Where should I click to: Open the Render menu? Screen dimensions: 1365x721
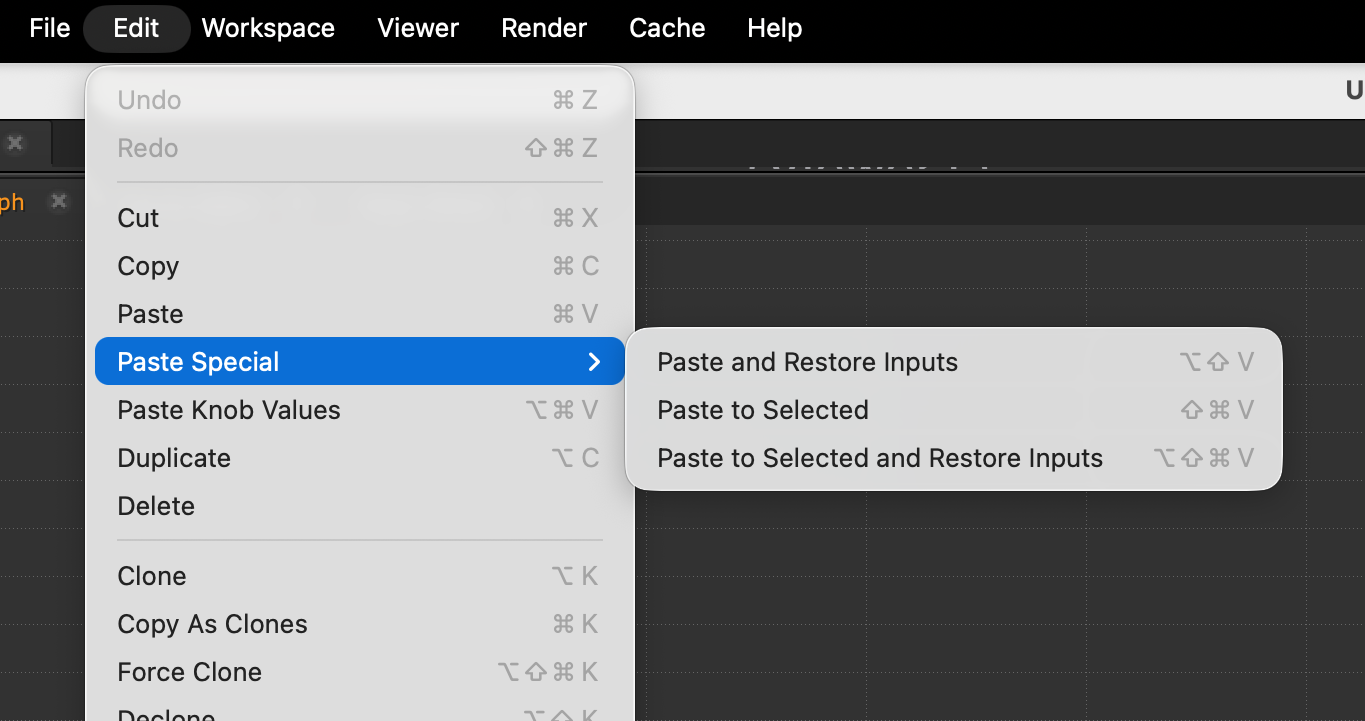(x=544, y=28)
